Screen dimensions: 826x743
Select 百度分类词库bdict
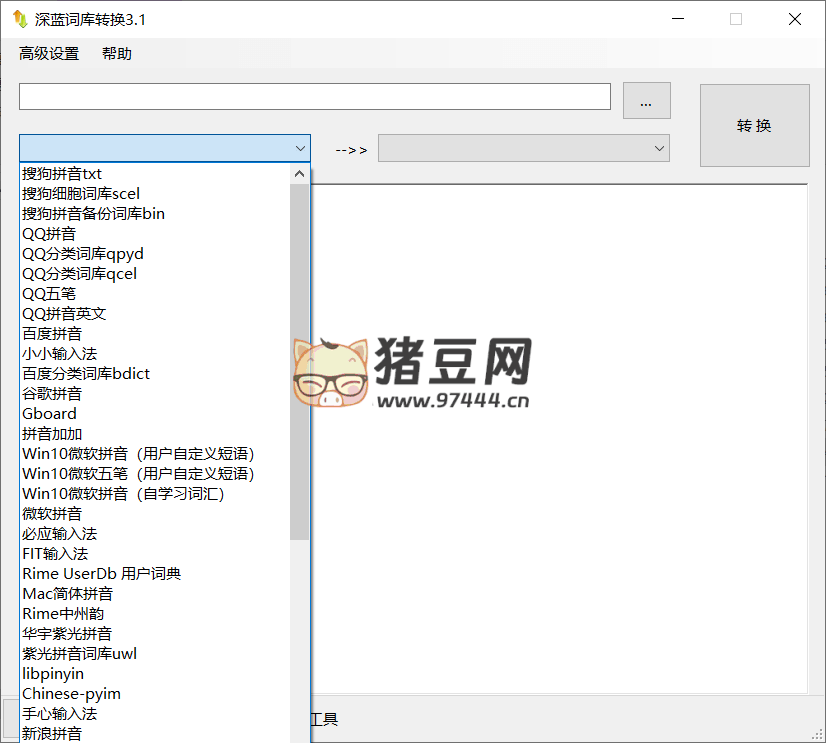pos(155,374)
